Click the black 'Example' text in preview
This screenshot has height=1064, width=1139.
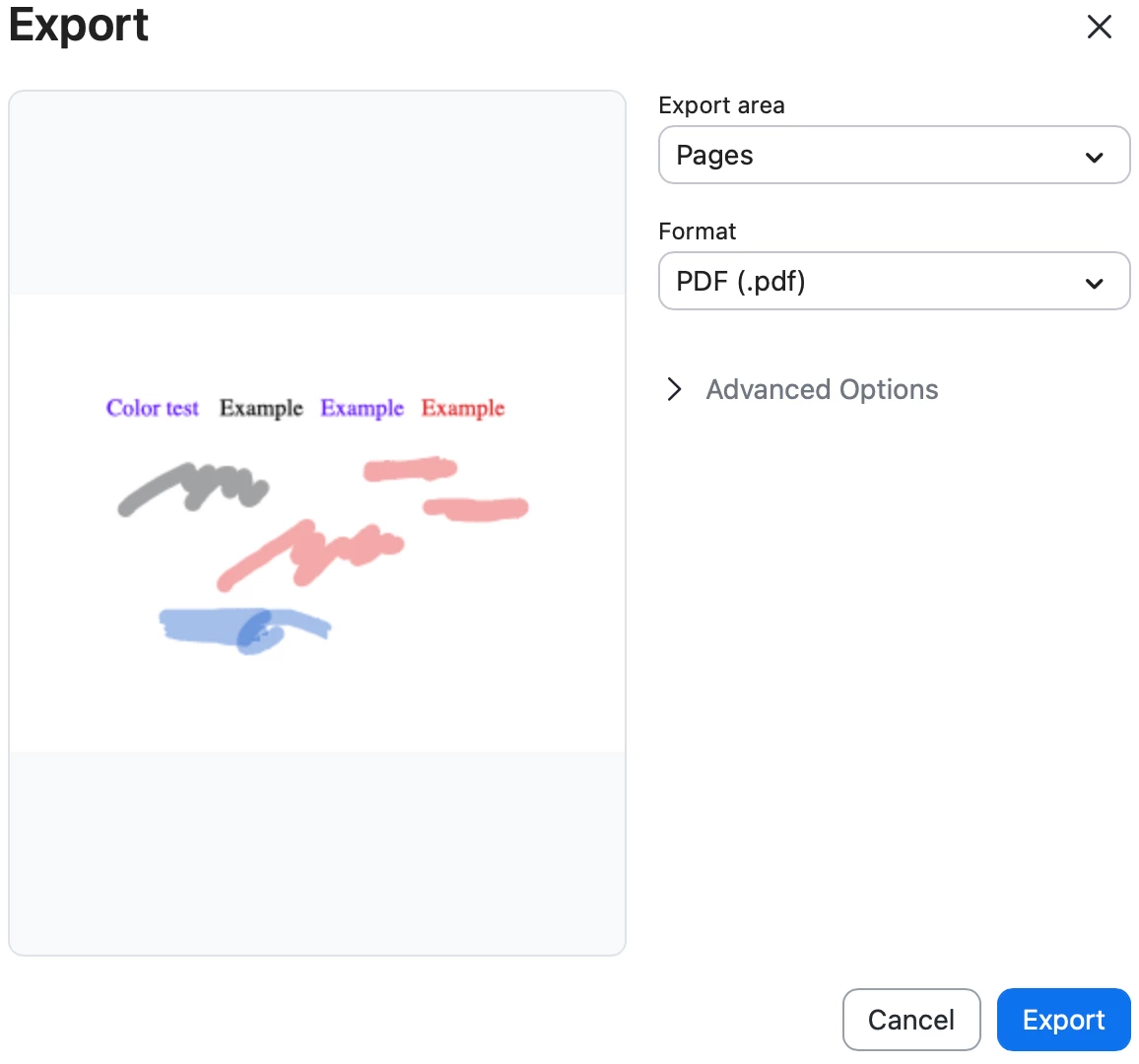click(261, 408)
